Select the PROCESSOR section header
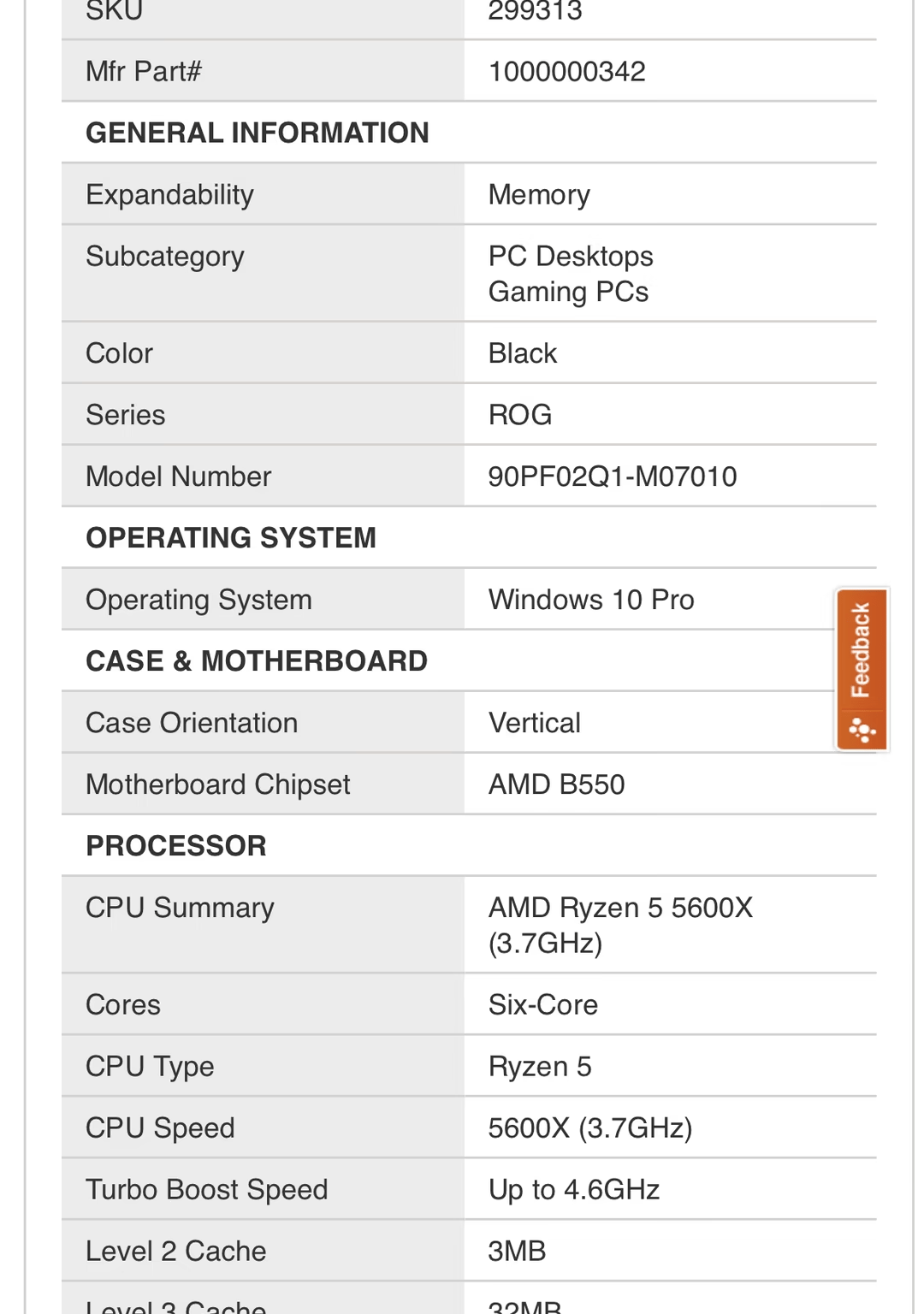The height and width of the screenshot is (1314, 924). pos(176,845)
